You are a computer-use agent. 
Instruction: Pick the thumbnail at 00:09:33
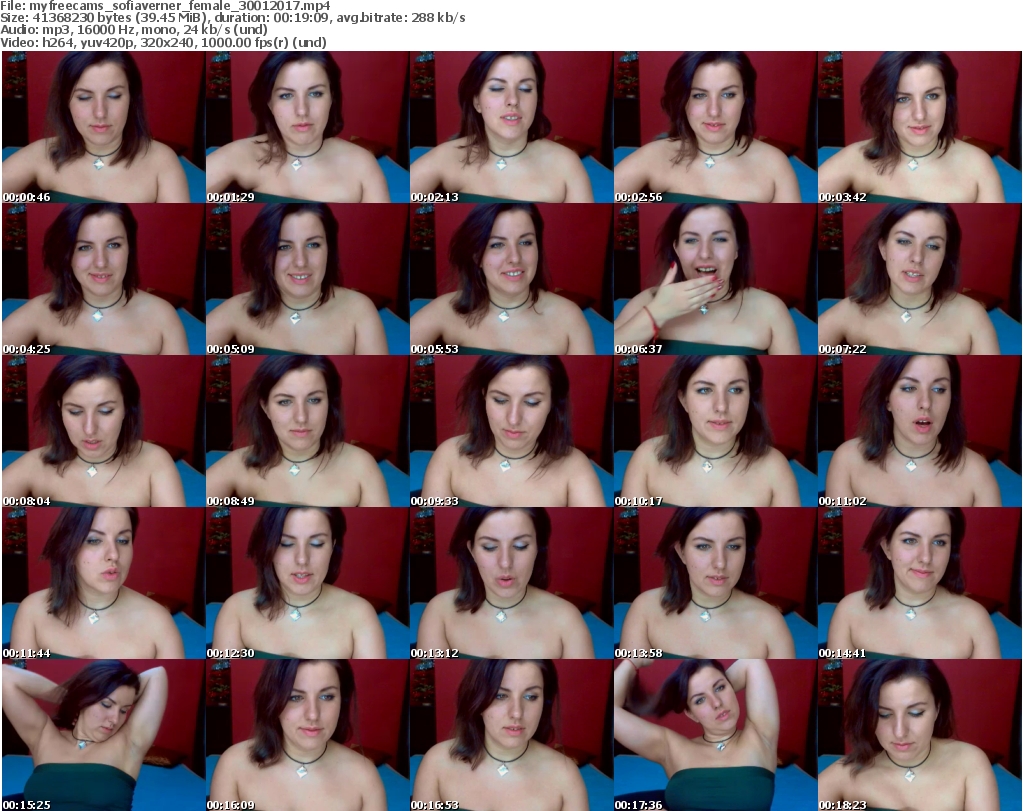click(511, 432)
